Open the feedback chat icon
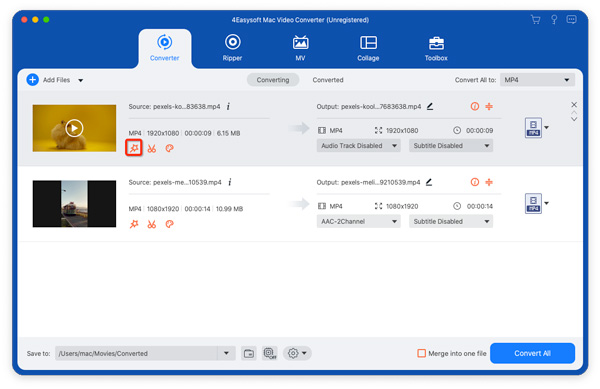The image size is (600, 389). point(571,20)
